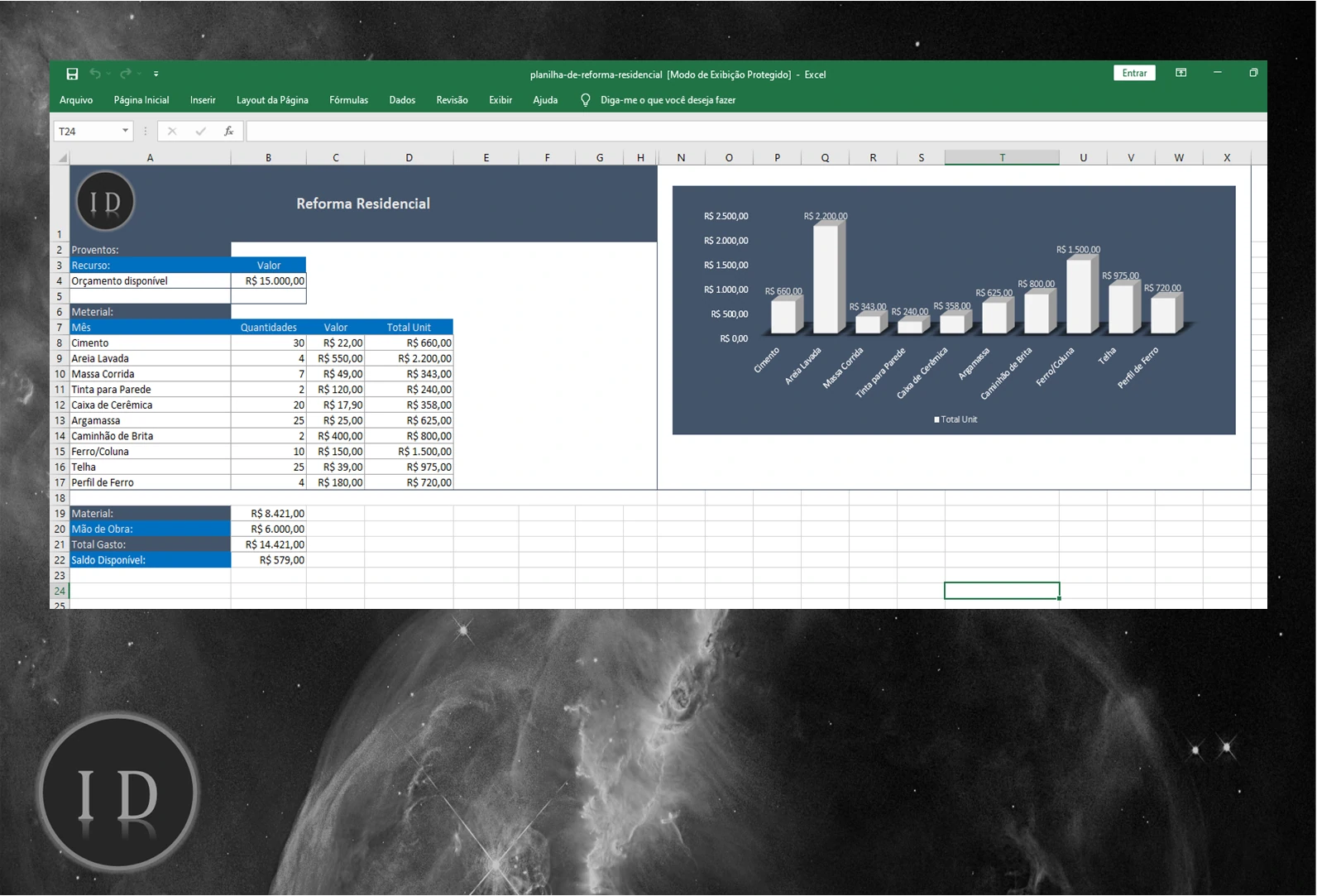The width and height of the screenshot is (1317, 896).
Task: Click the Redo arrow icon
Action: (x=125, y=74)
